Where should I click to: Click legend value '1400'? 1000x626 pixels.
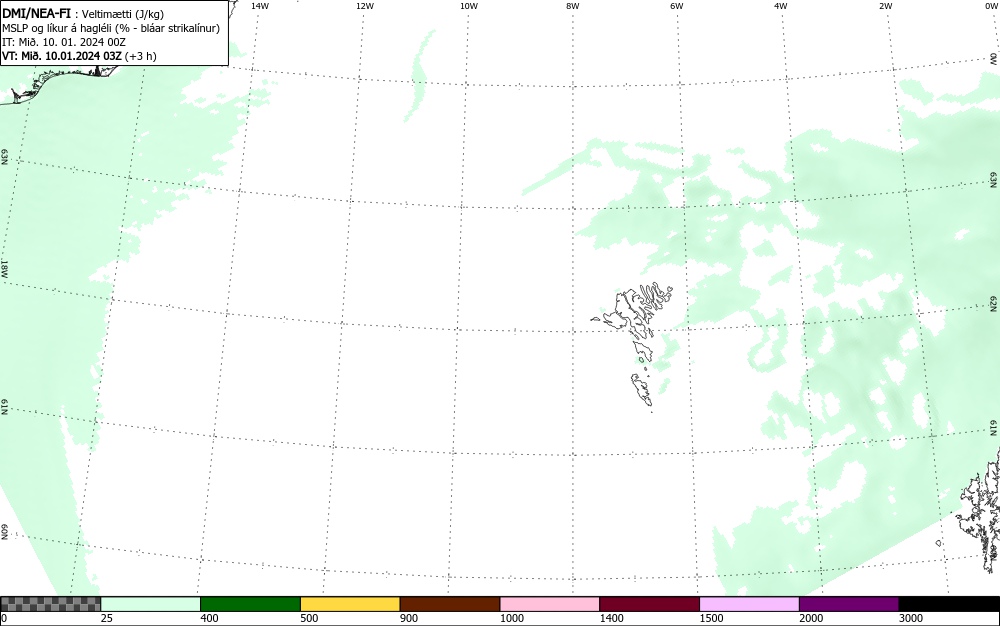pyautogui.click(x=612, y=618)
